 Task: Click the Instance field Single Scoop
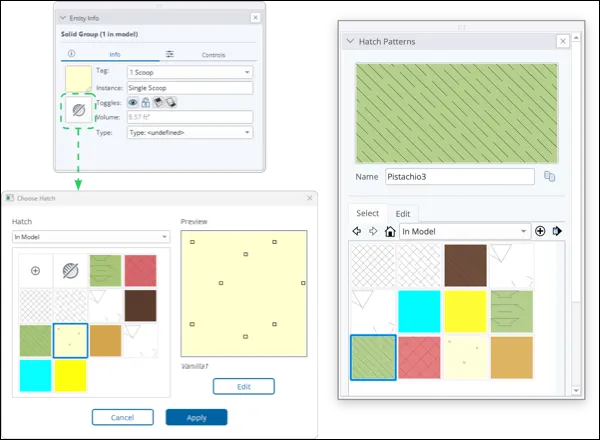190,88
